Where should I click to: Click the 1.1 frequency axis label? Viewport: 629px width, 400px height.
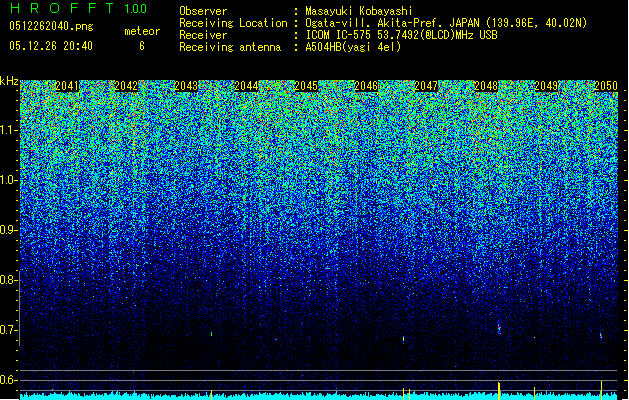coord(9,130)
